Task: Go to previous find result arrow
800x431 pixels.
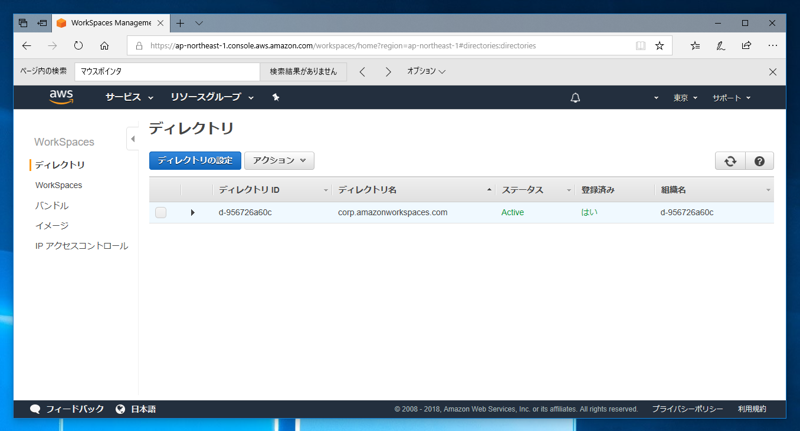Action: (362, 72)
